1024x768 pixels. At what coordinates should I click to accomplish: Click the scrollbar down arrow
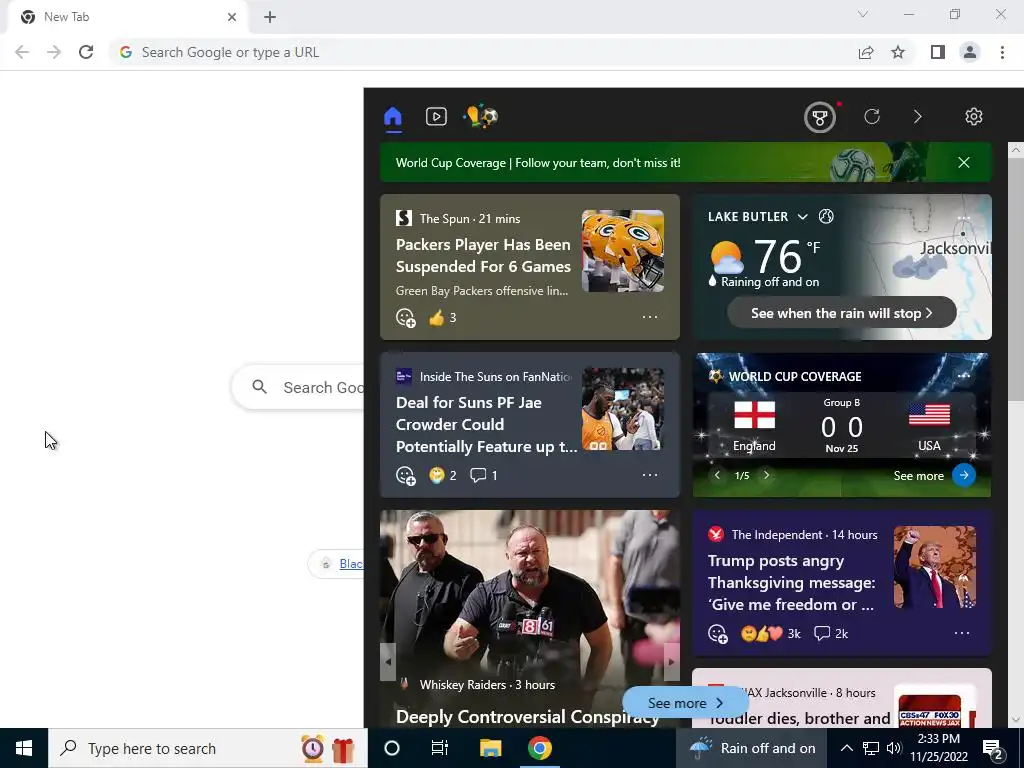(1016, 720)
